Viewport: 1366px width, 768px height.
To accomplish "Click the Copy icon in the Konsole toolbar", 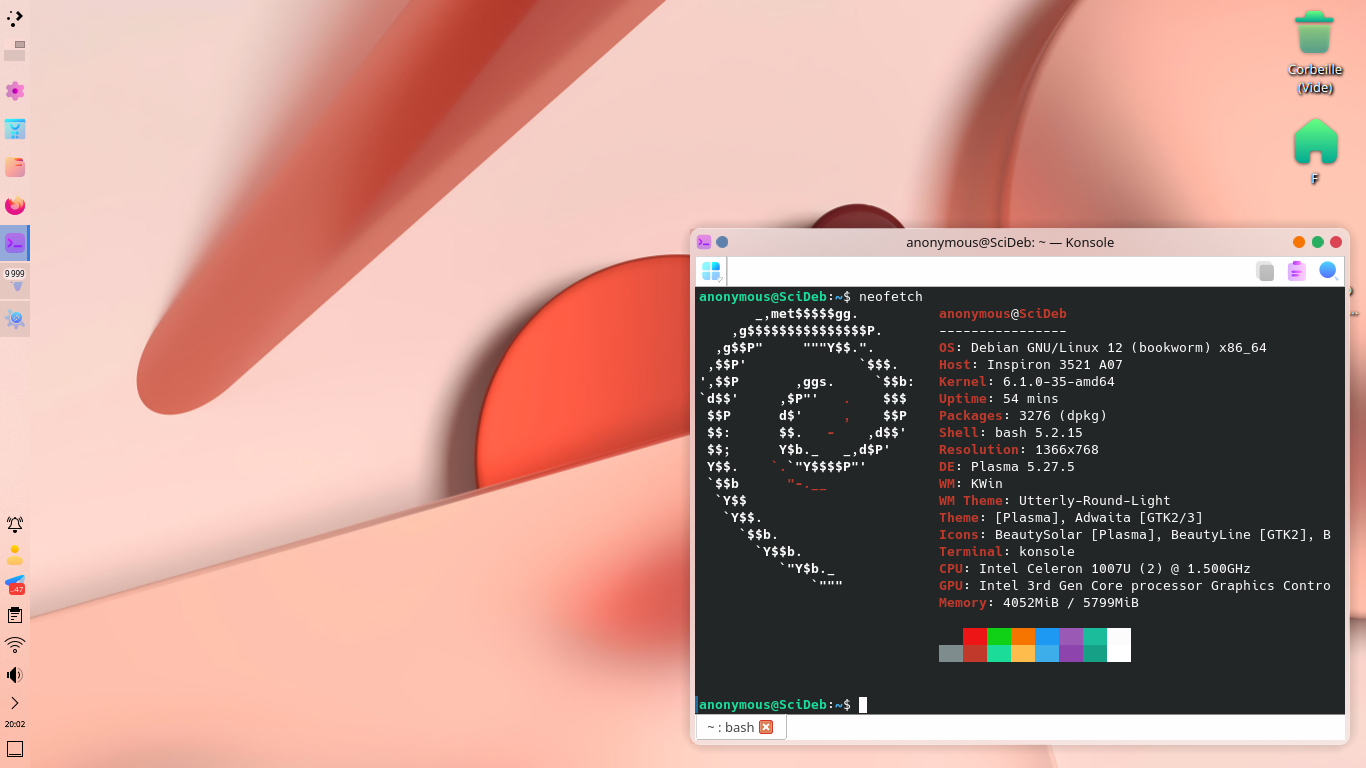I will [1265, 271].
